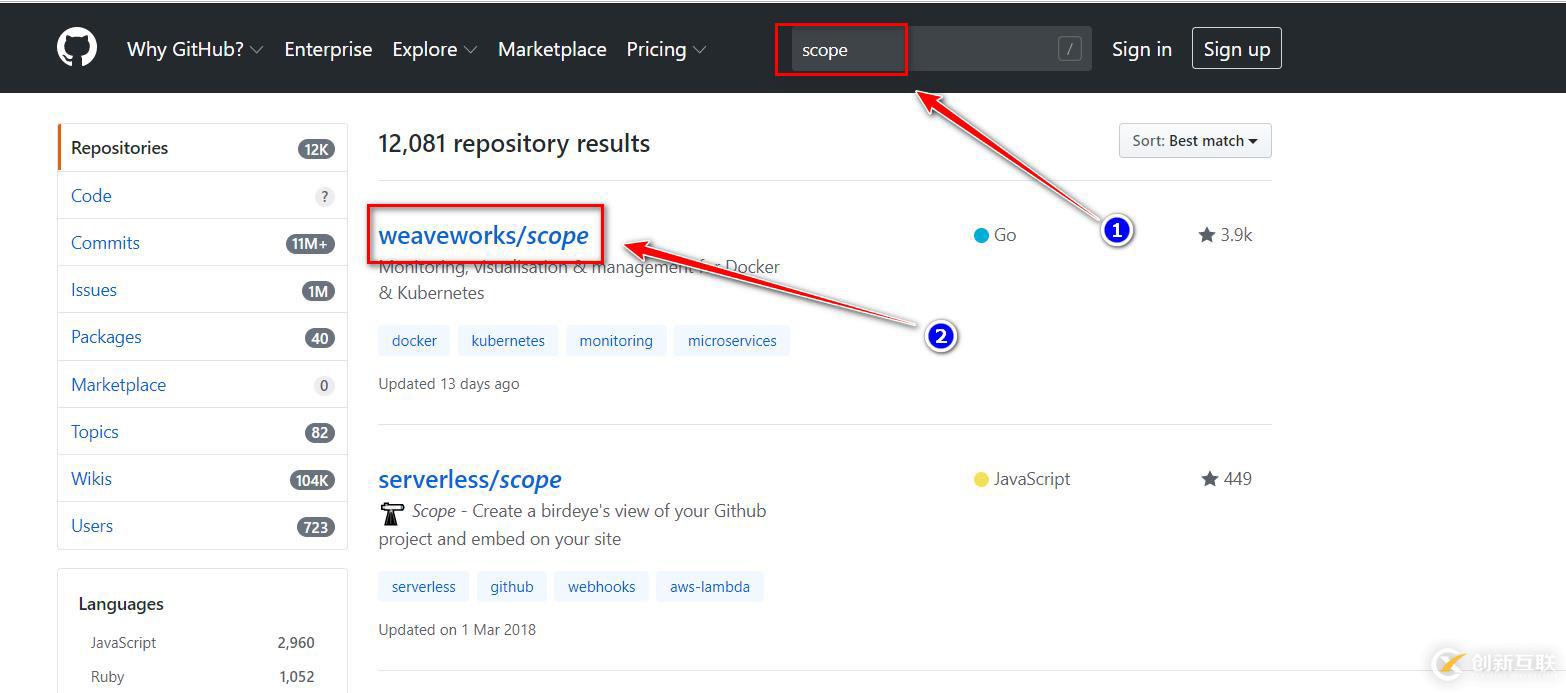Filter results by Ruby language

[x=203, y=677]
